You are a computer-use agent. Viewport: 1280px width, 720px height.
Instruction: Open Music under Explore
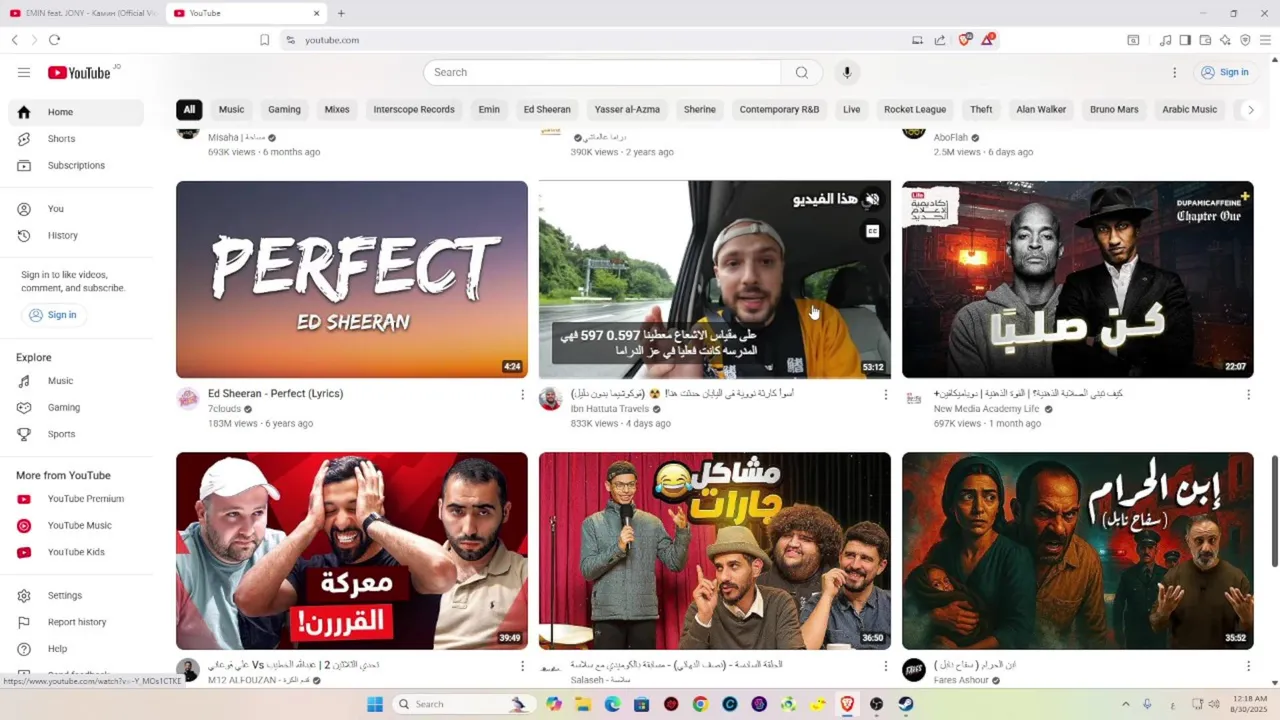point(76,381)
